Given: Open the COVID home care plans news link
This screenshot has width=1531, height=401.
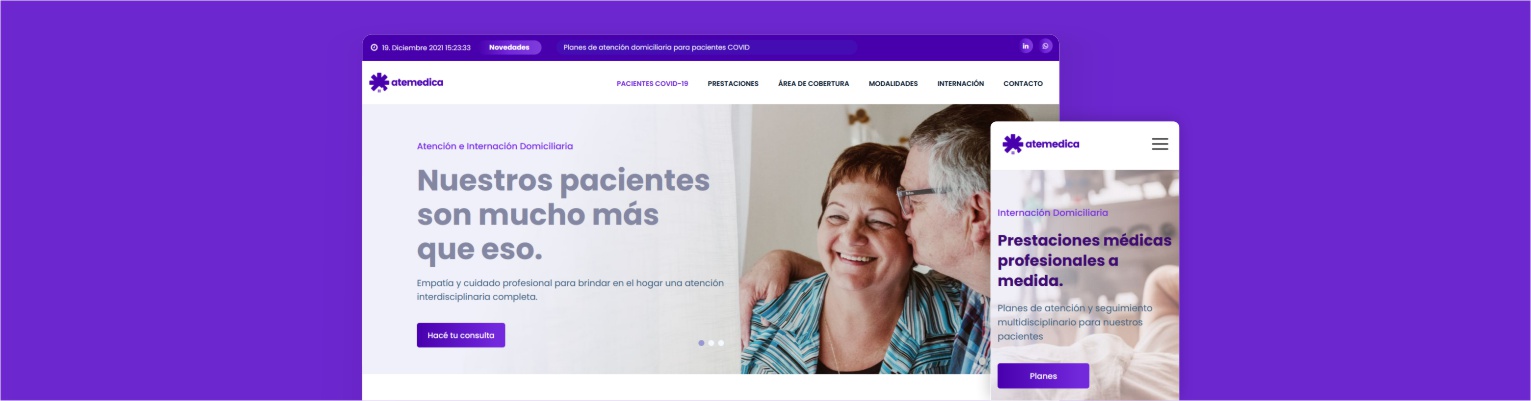Looking at the screenshot, I should click(656, 47).
